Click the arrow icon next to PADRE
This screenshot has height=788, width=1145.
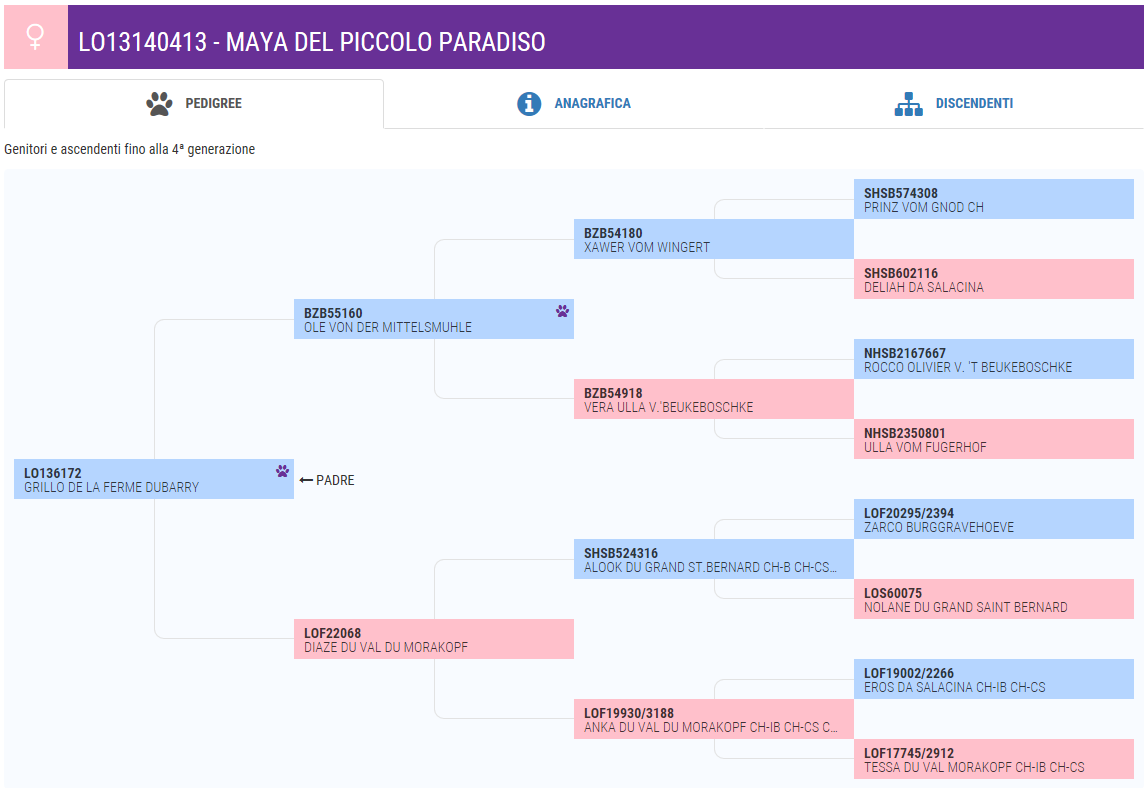click(x=306, y=480)
